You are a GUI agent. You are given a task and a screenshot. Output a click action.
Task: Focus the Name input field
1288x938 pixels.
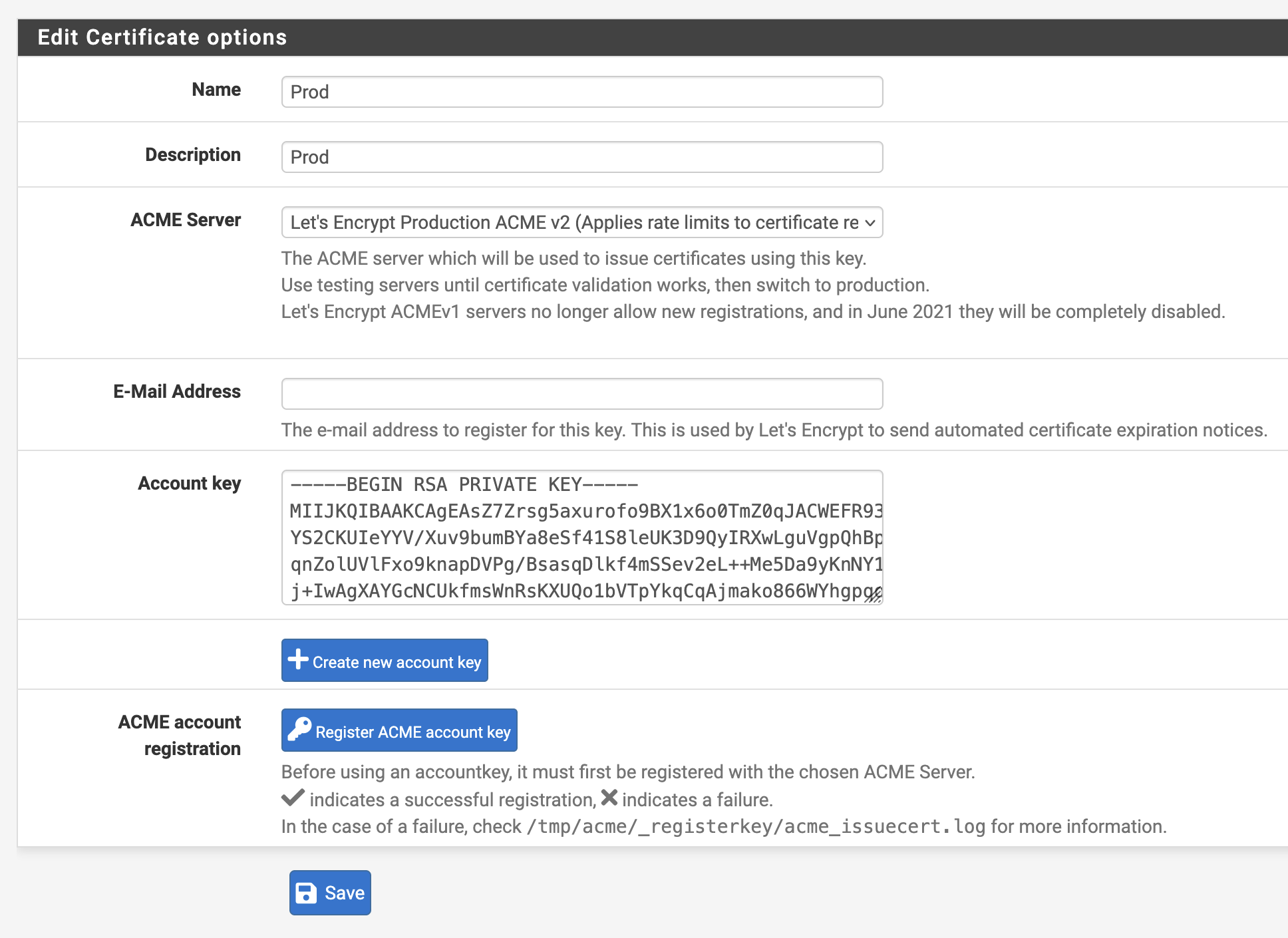click(581, 92)
